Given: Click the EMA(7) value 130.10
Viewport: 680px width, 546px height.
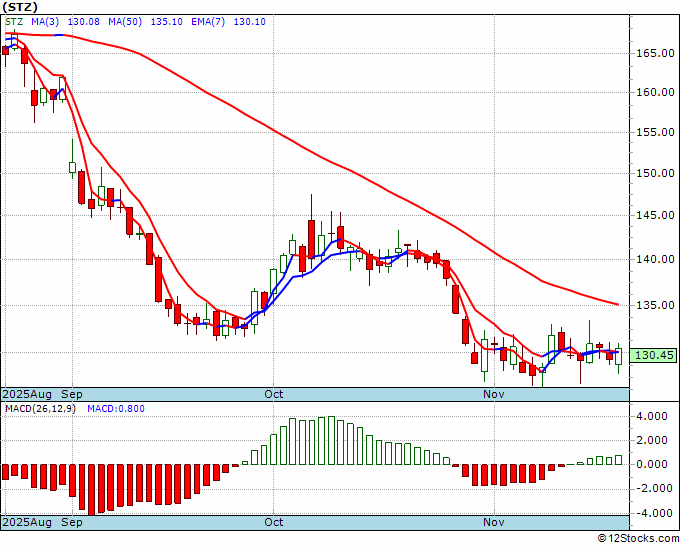Looking at the screenshot, I should tap(249, 22).
